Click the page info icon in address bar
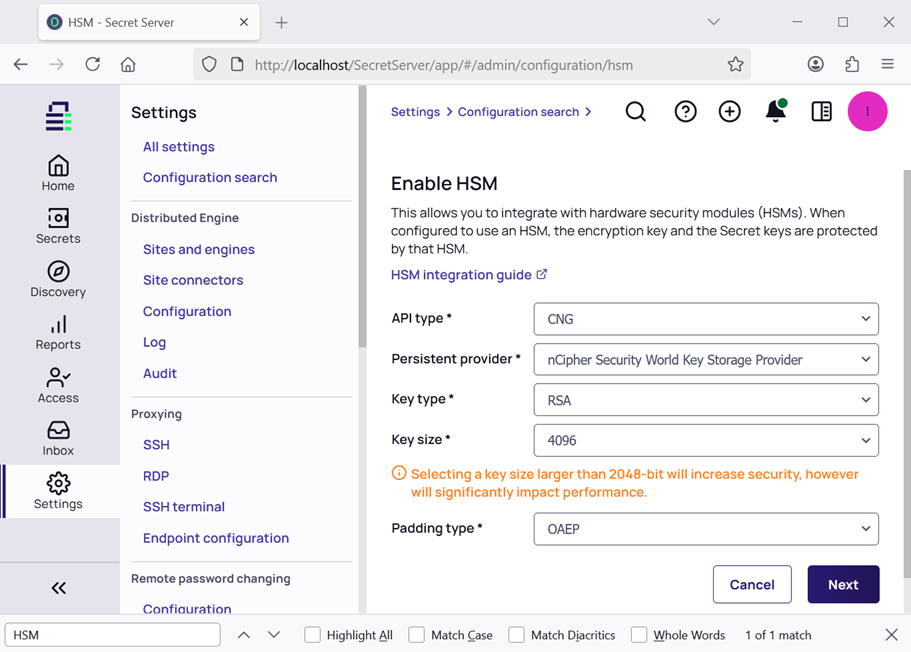This screenshot has width=911, height=652. tap(237, 65)
